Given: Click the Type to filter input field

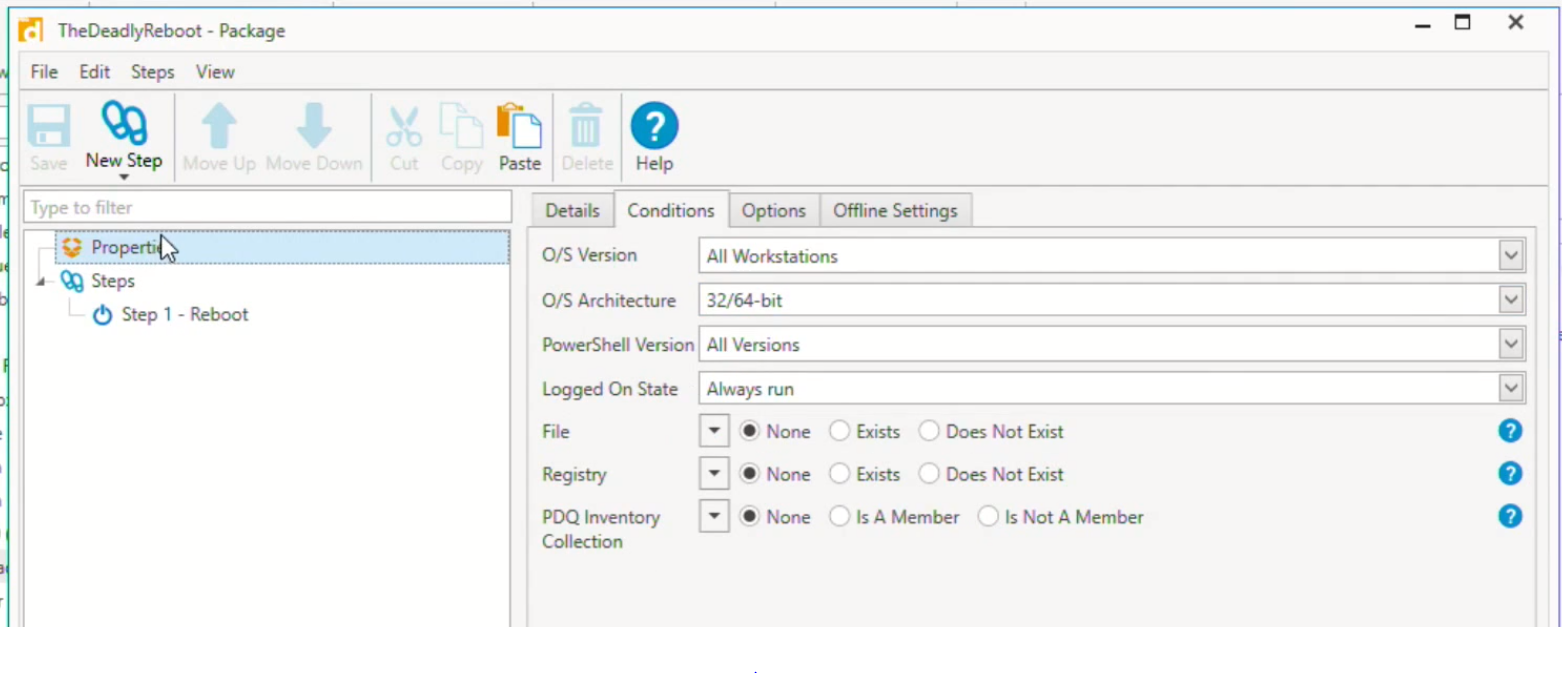Looking at the screenshot, I should [x=267, y=208].
